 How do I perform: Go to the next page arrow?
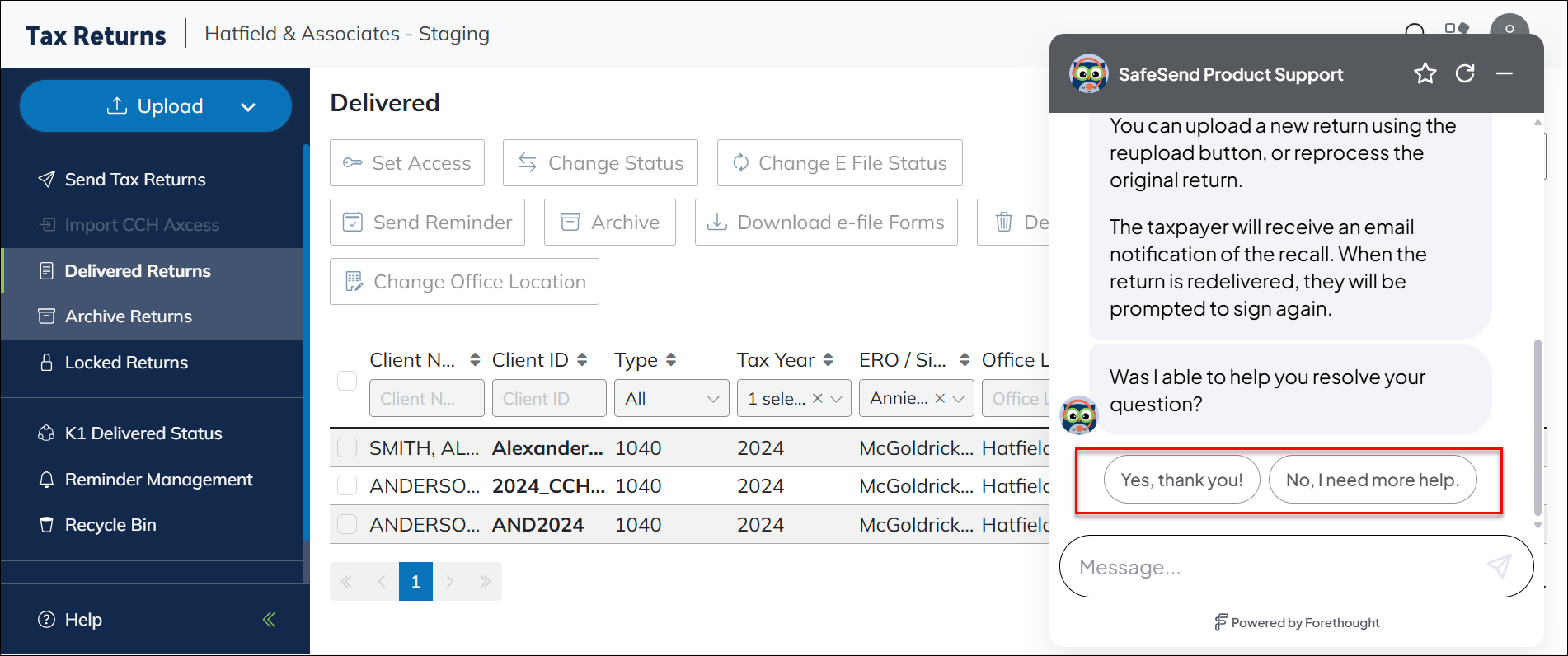(x=450, y=582)
